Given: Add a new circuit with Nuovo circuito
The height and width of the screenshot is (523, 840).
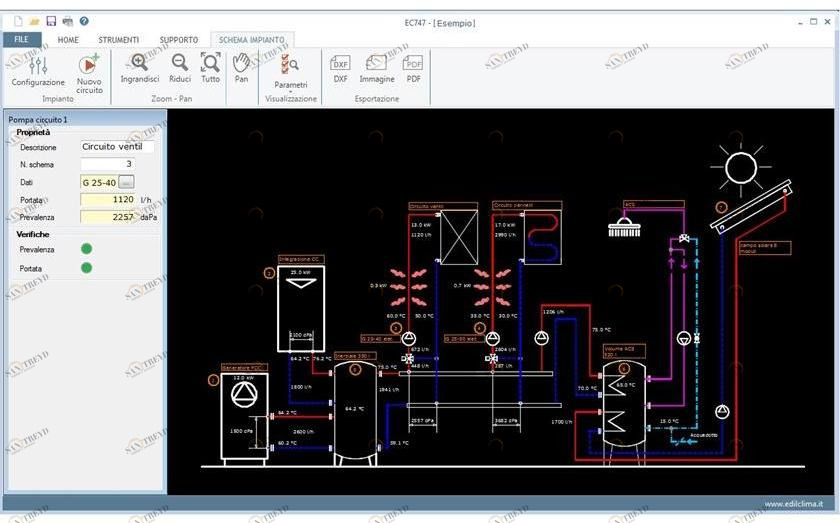Looking at the screenshot, I should point(89,71).
